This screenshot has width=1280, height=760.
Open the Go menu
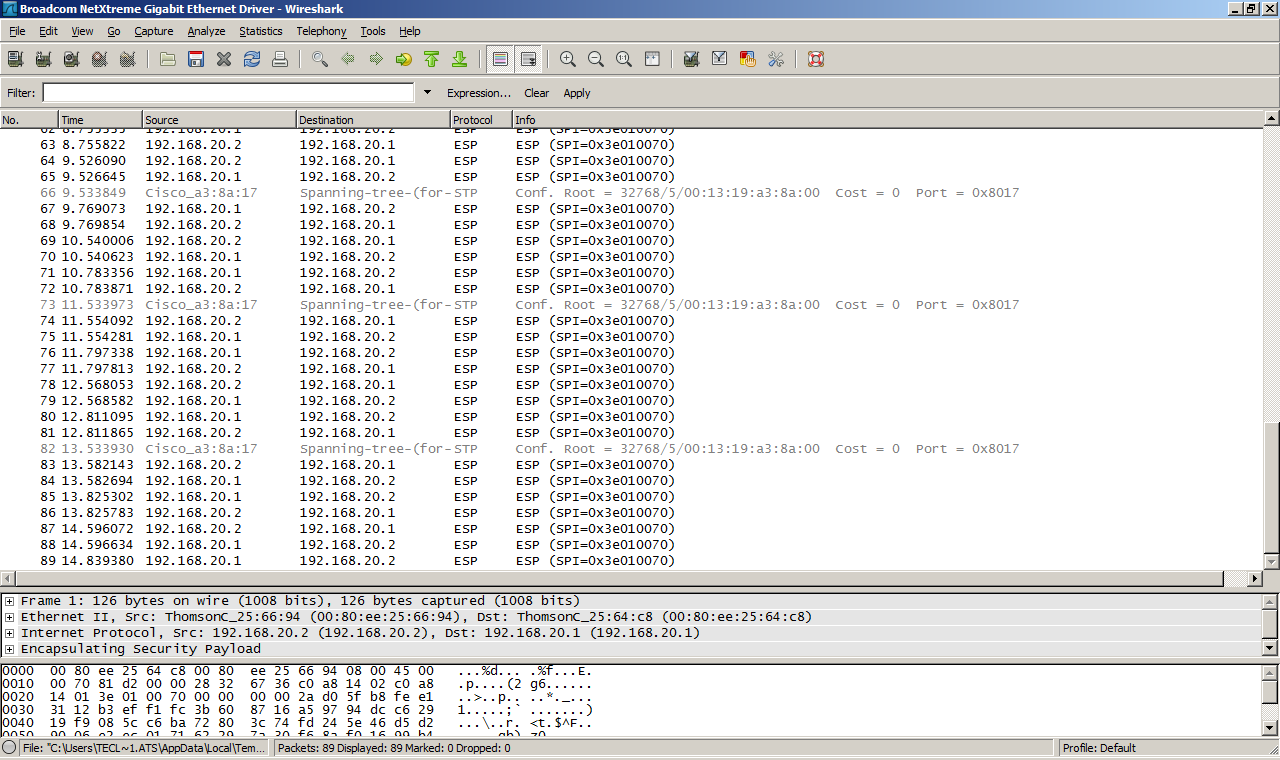[x=114, y=31]
